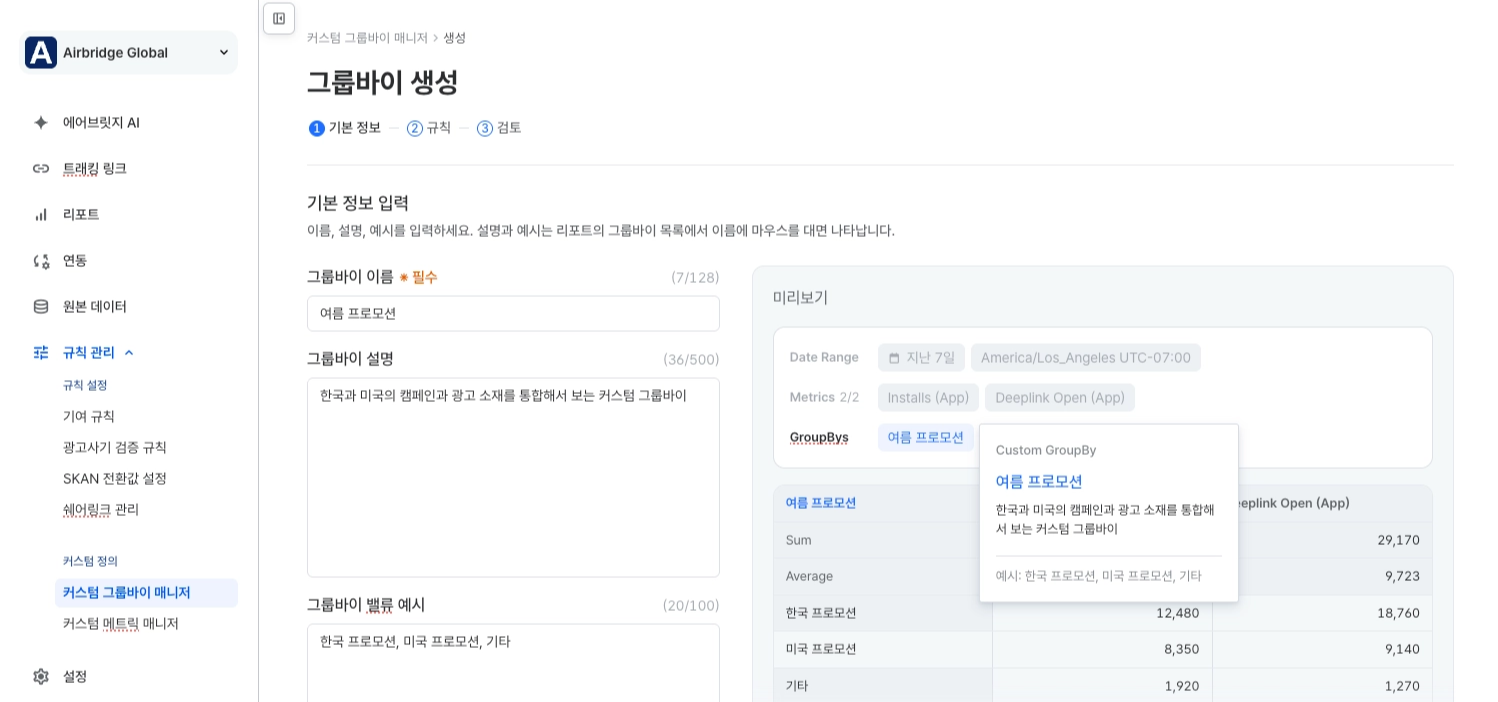Open 기여 규칙 submenu item
1498x702 pixels.
89,416
